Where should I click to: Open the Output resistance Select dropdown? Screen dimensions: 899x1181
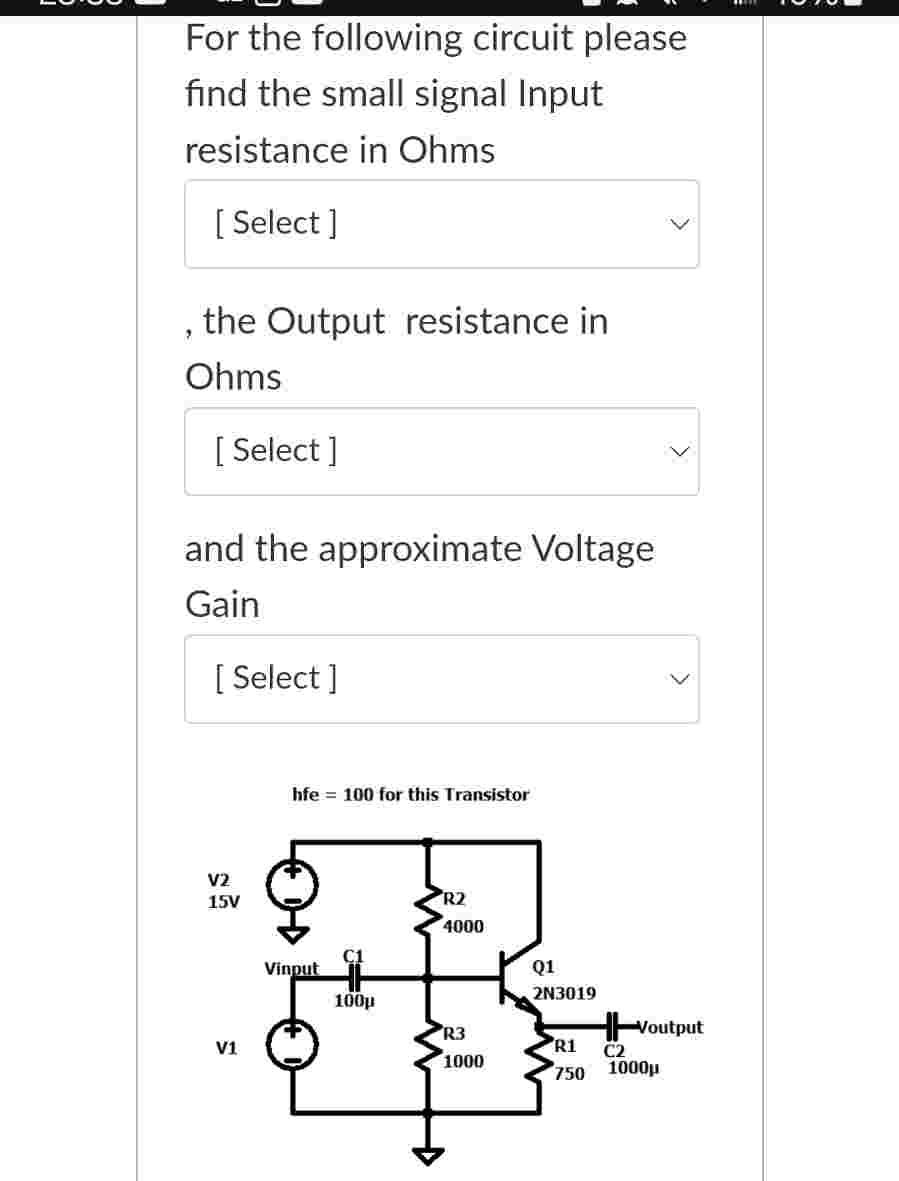pos(441,451)
